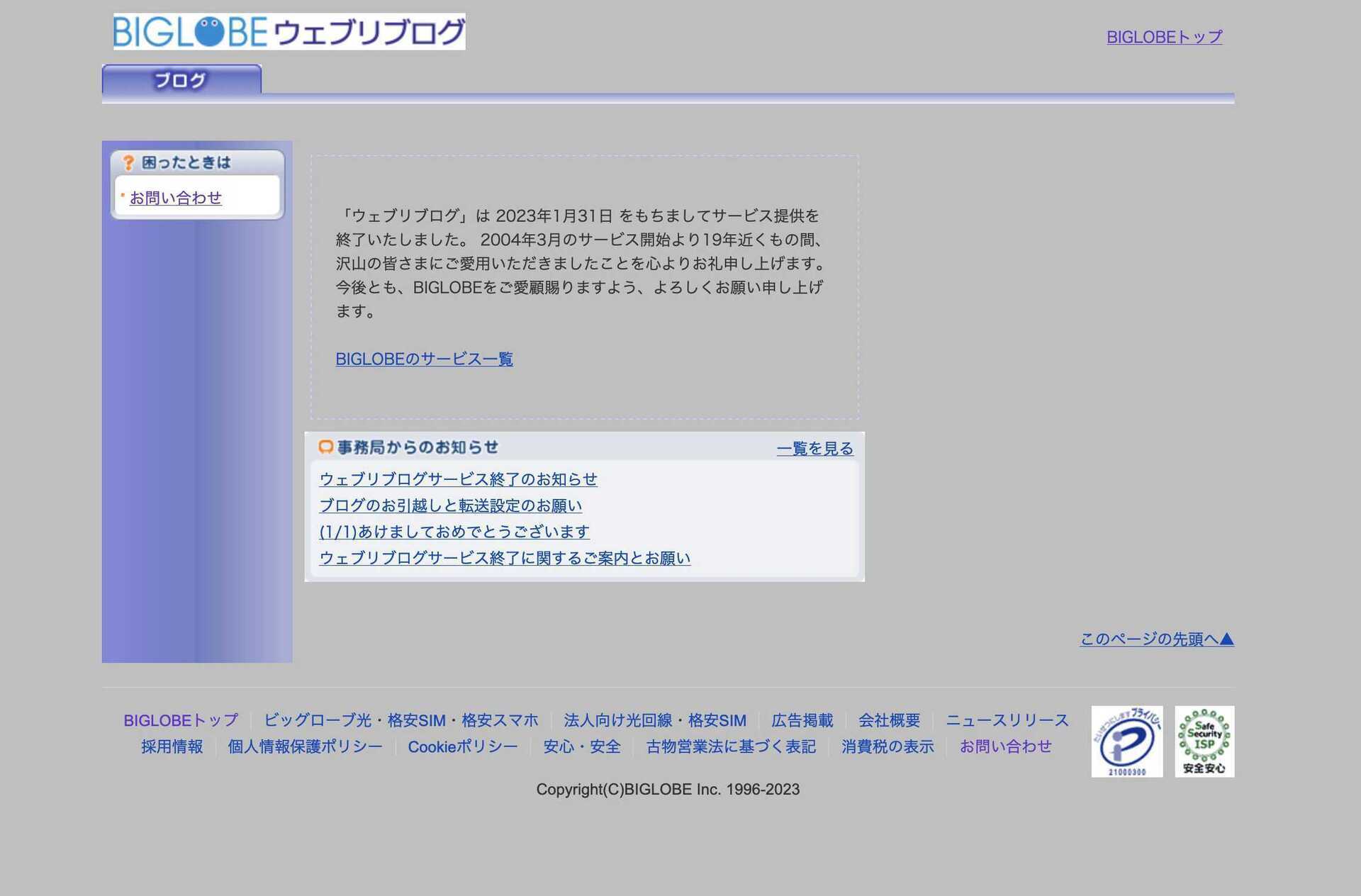Image resolution: width=1361 pixels, height=896 pixels.
Task: Open 消費税の表示 footer link
Action: [887, 747]
